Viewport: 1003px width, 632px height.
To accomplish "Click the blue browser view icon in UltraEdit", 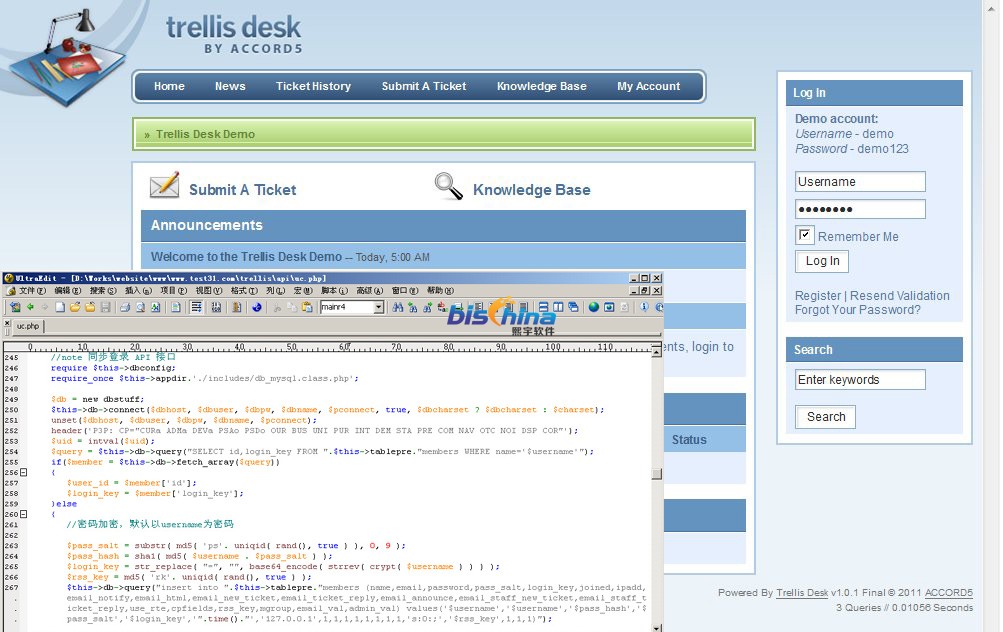I will [x=257, y=307].
